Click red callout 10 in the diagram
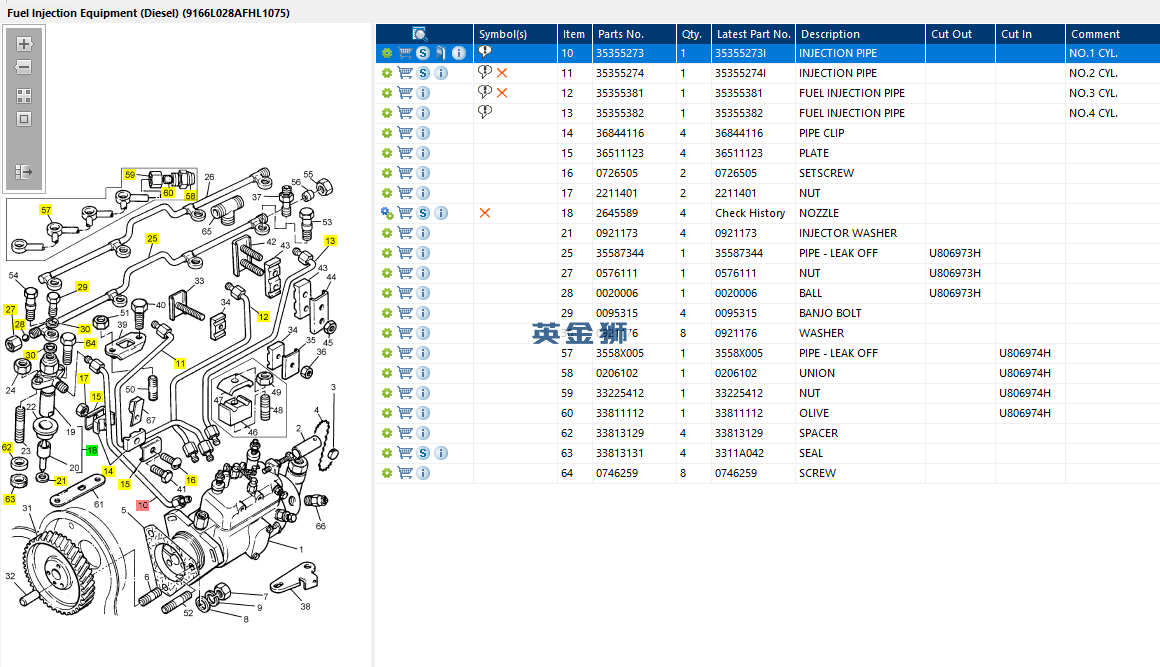The width and height of the screenshot is (1160, 667). (x=143, y=505)
